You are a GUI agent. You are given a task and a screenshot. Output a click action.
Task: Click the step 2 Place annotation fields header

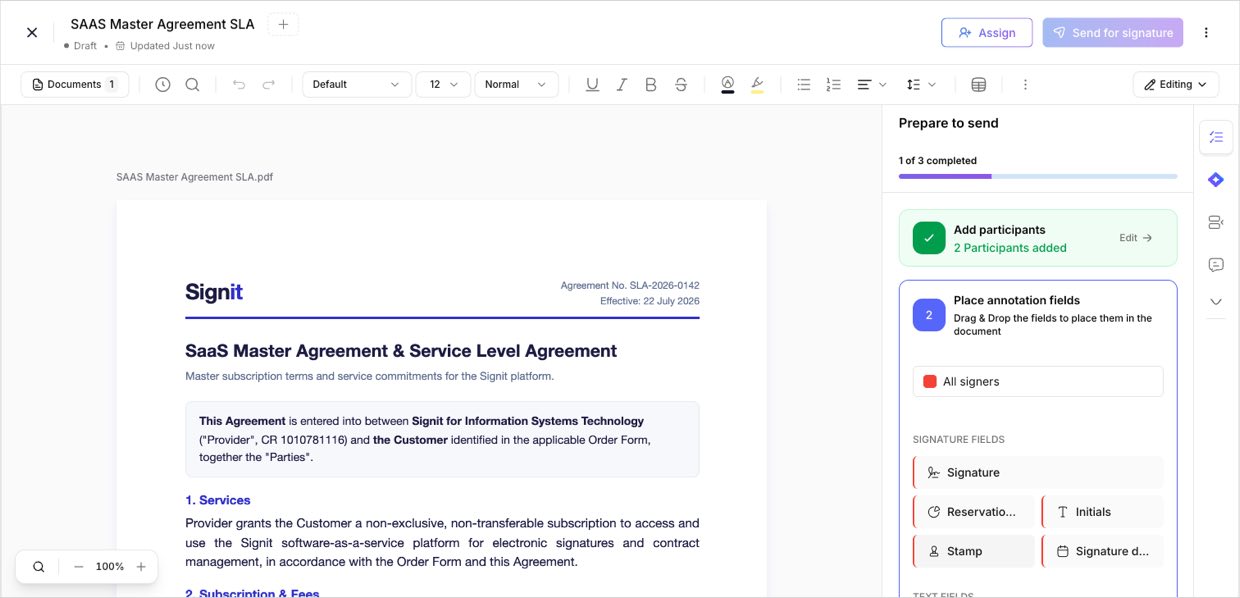tap(1017, 300)
